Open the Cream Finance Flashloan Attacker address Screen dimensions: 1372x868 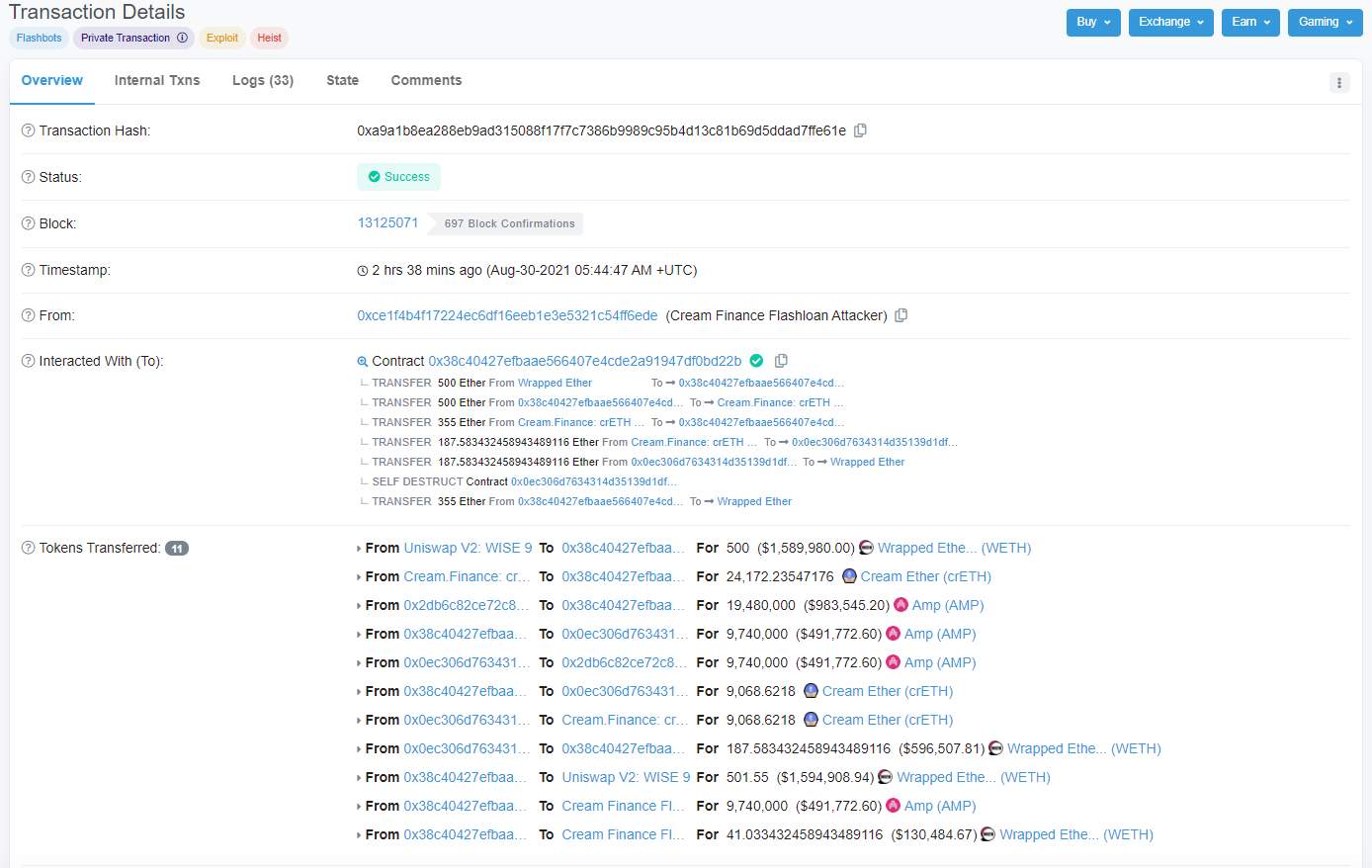(507, 315)
